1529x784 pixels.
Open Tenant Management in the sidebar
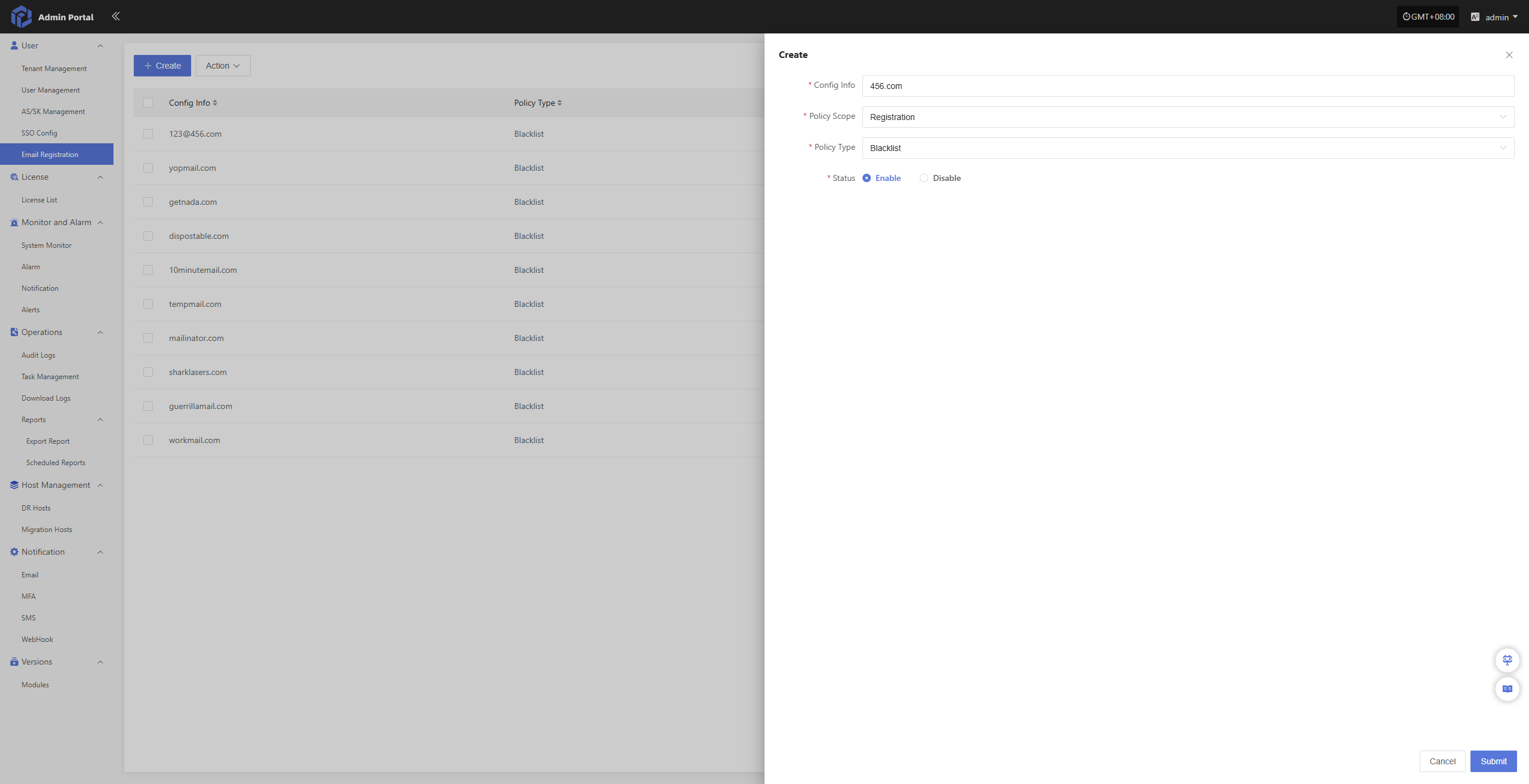54,69
